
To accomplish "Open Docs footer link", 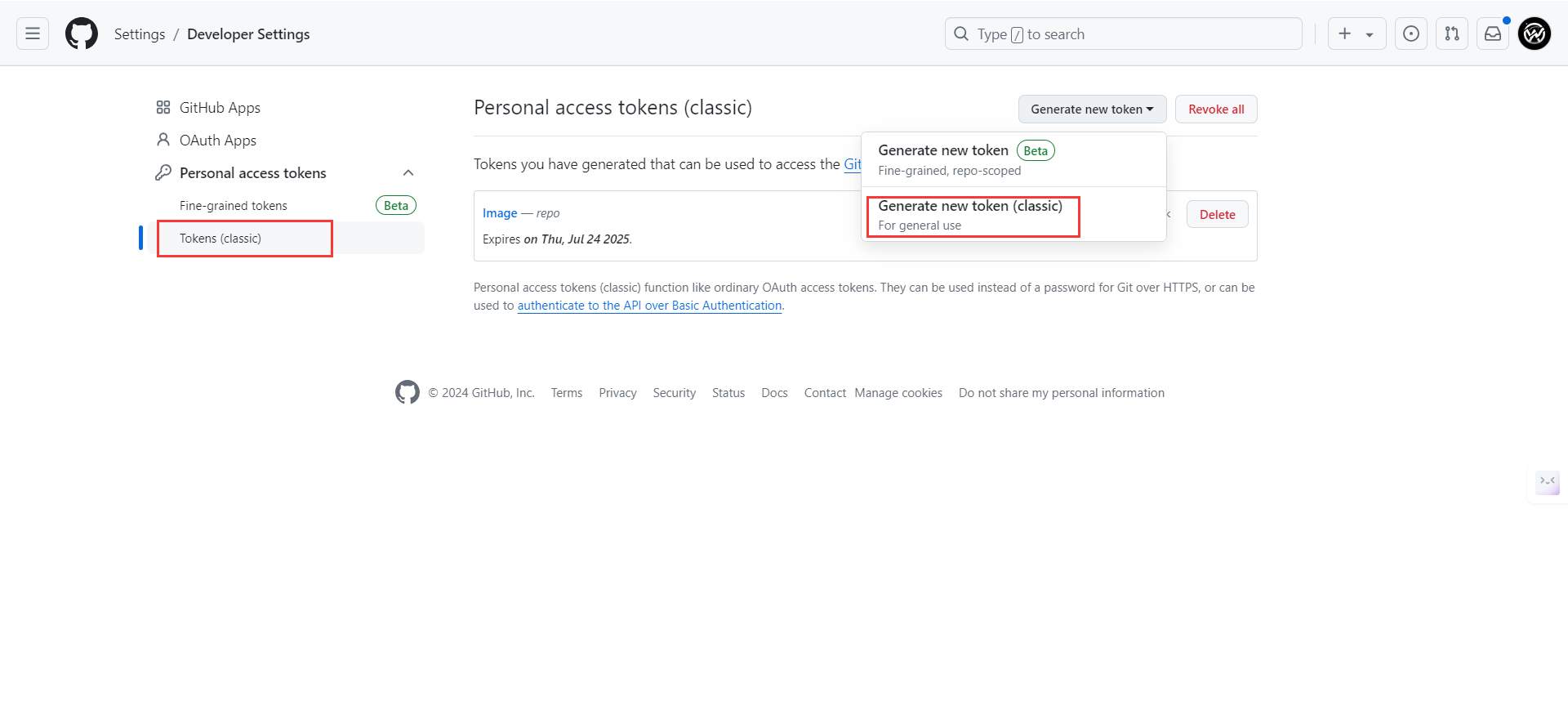I will (774, 393).
